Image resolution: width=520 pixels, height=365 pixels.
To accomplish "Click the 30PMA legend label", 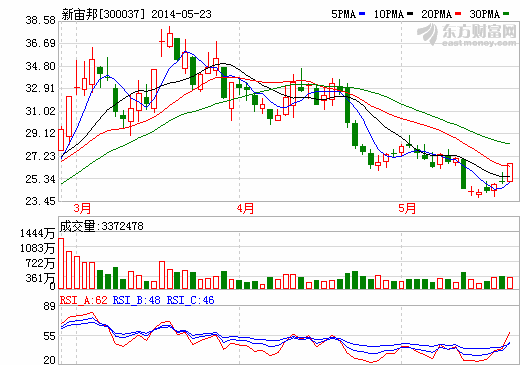I will pyautogui.click(x=485, y=14).
